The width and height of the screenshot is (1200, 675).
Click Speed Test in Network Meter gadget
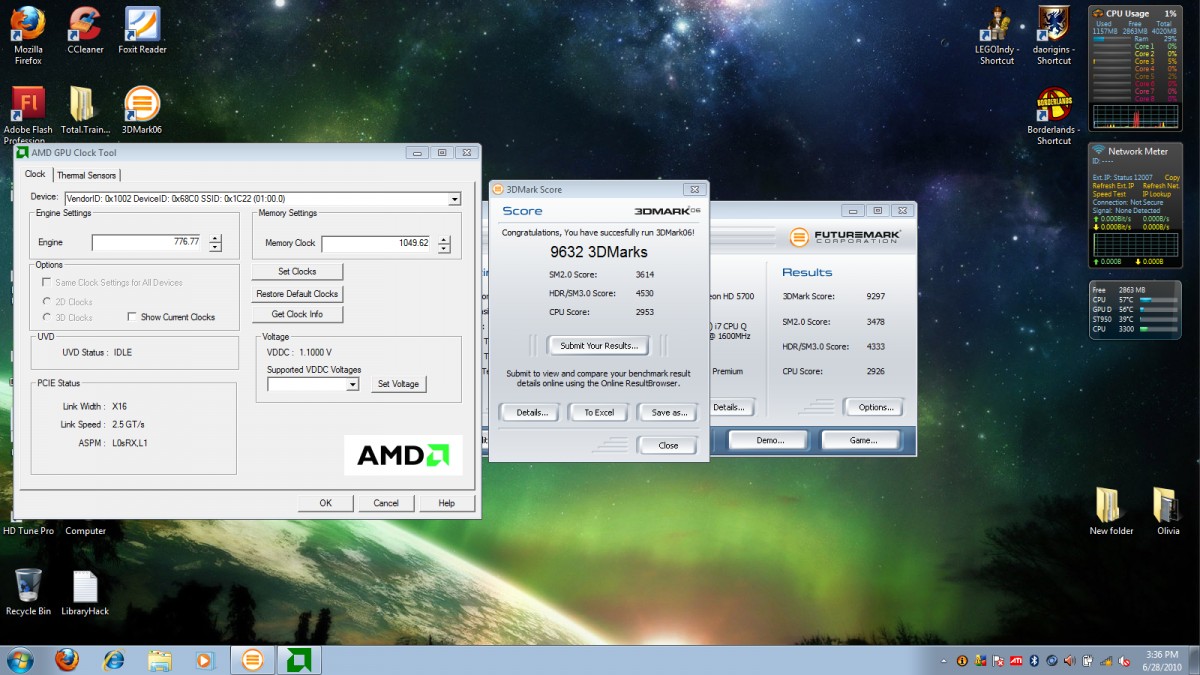[x=1110, y=194]
